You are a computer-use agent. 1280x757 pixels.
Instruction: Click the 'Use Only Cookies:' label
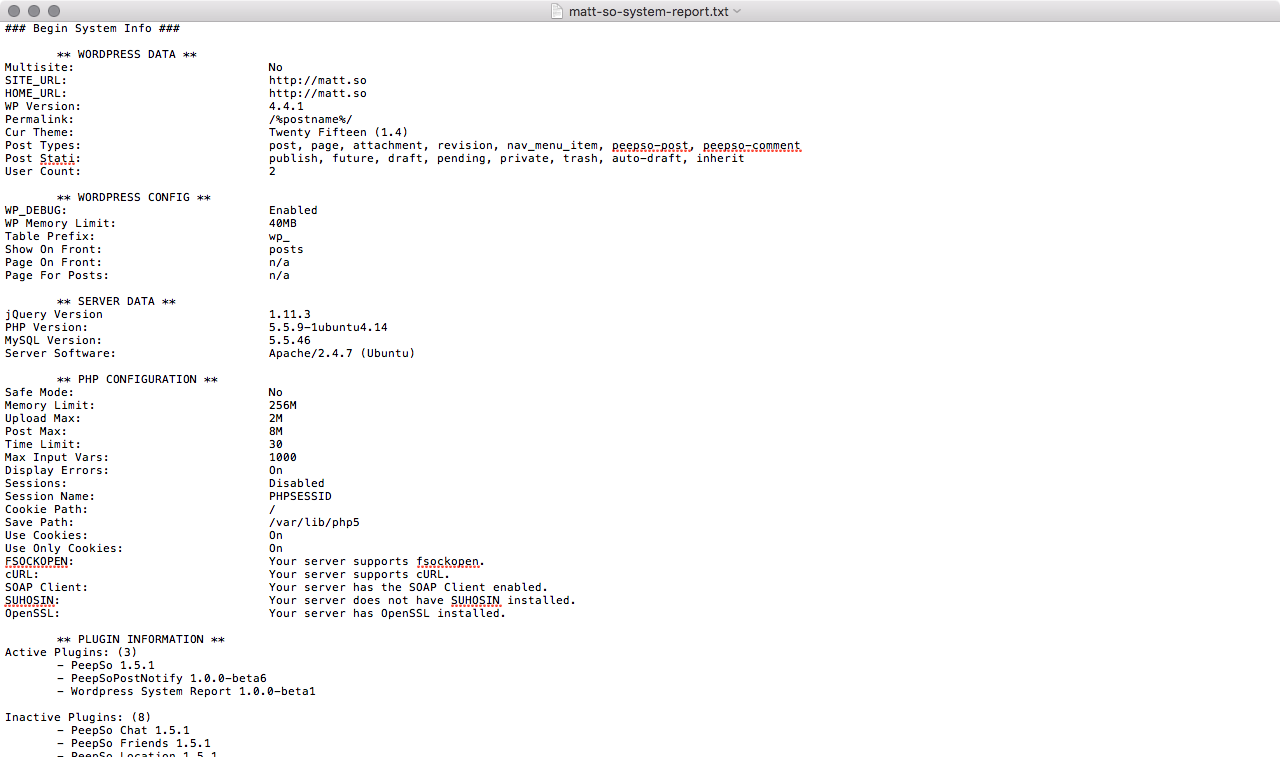coord(64,548)
